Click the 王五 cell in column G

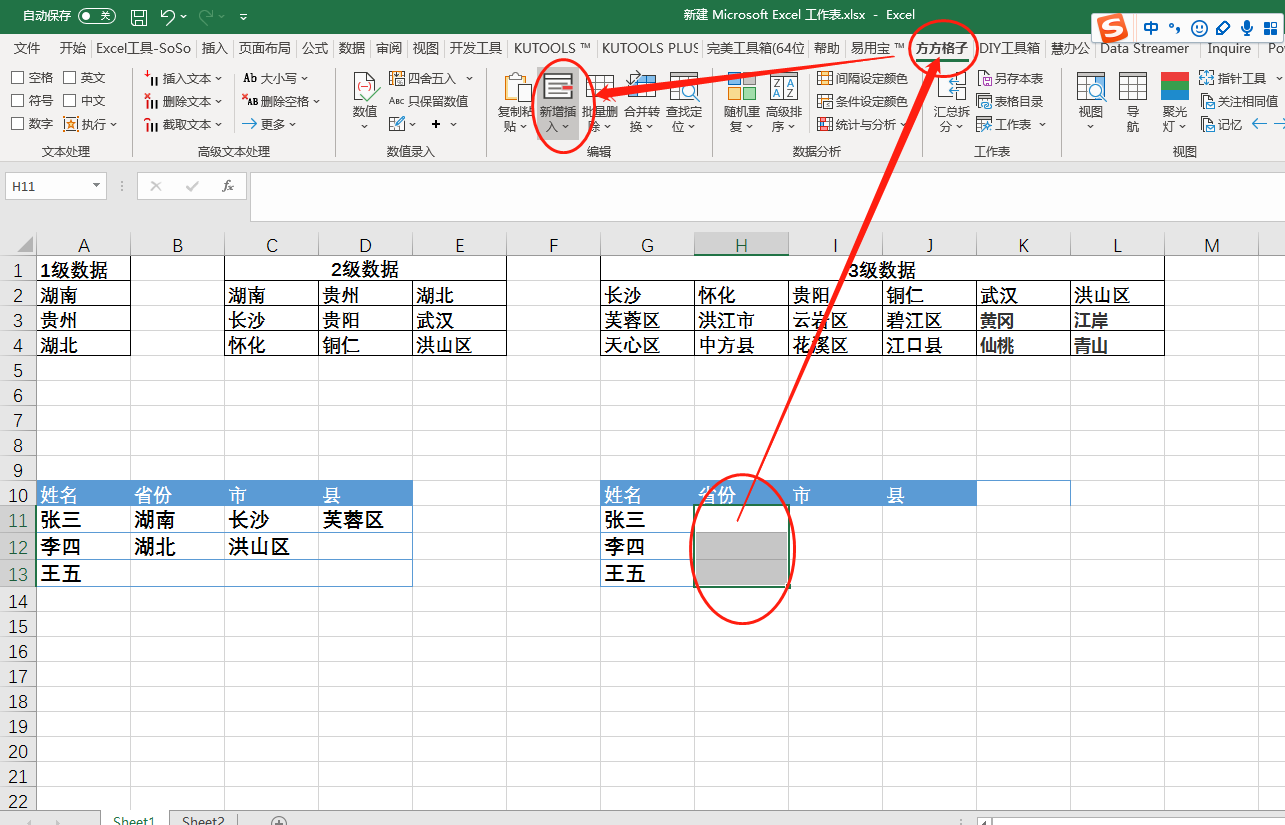pyautogui.click(x=647, y=573)
